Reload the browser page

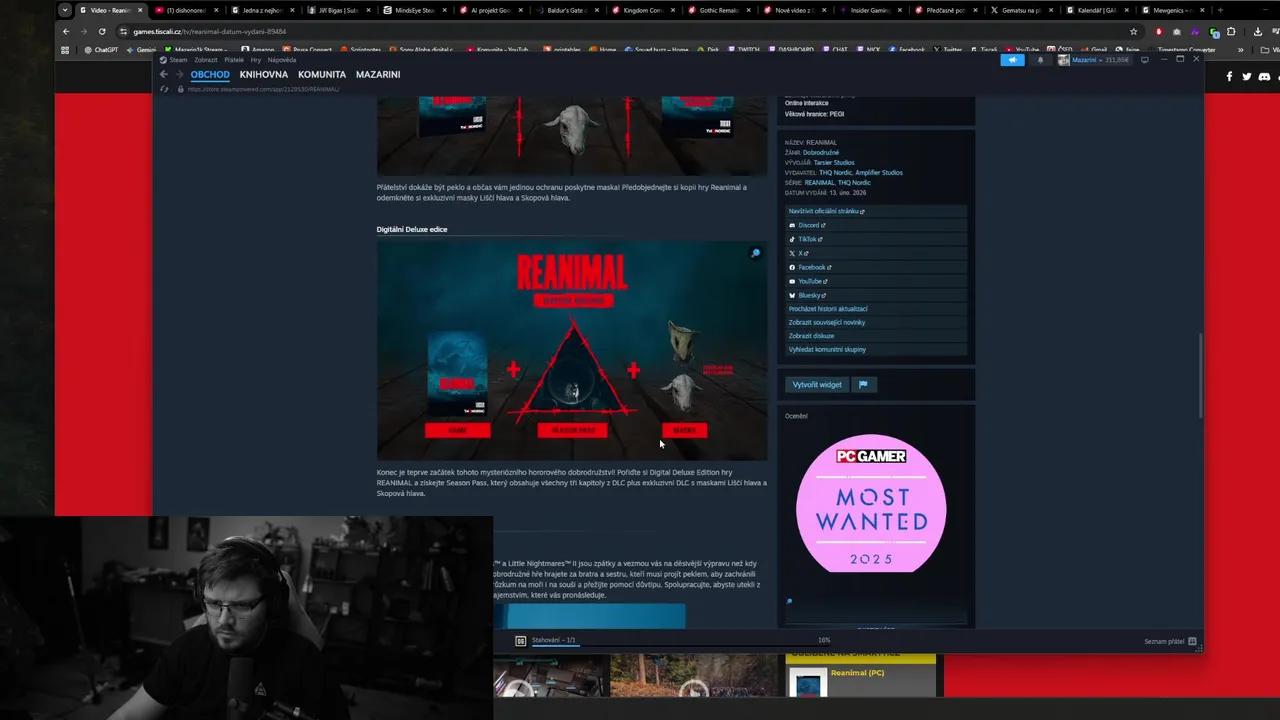pos(102,31)
